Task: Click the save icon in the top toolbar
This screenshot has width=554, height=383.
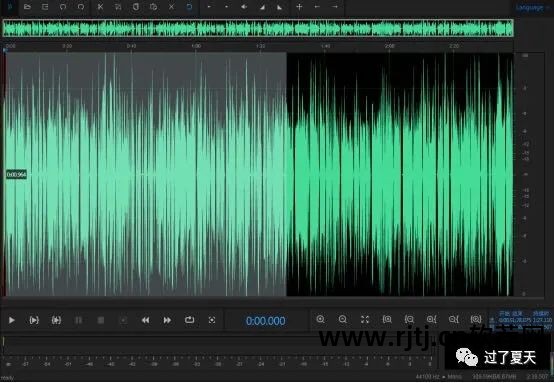Action: pyautogui.click(x=45, y=7)
